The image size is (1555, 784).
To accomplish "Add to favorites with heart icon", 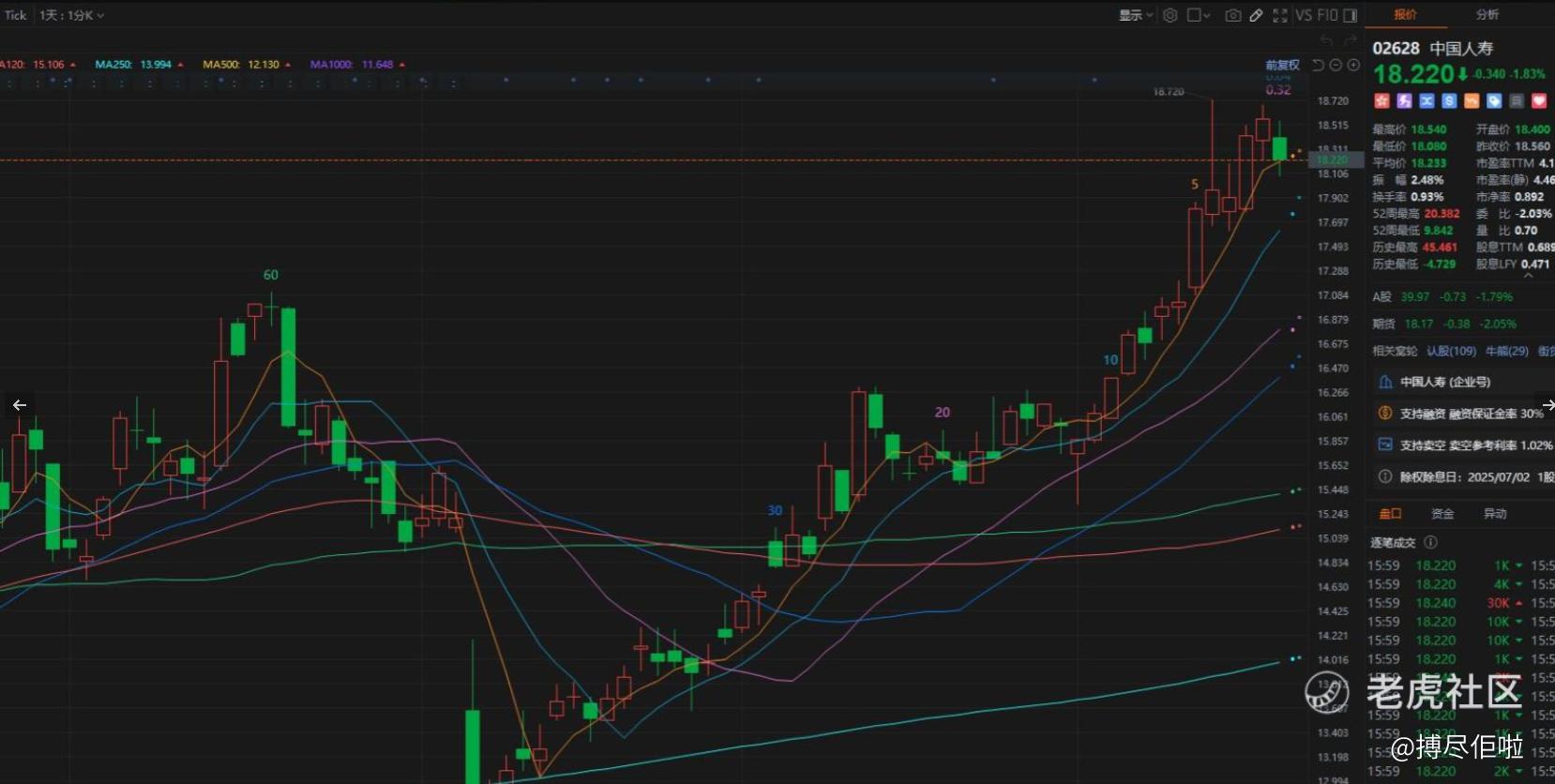I will click(1539, 100).
